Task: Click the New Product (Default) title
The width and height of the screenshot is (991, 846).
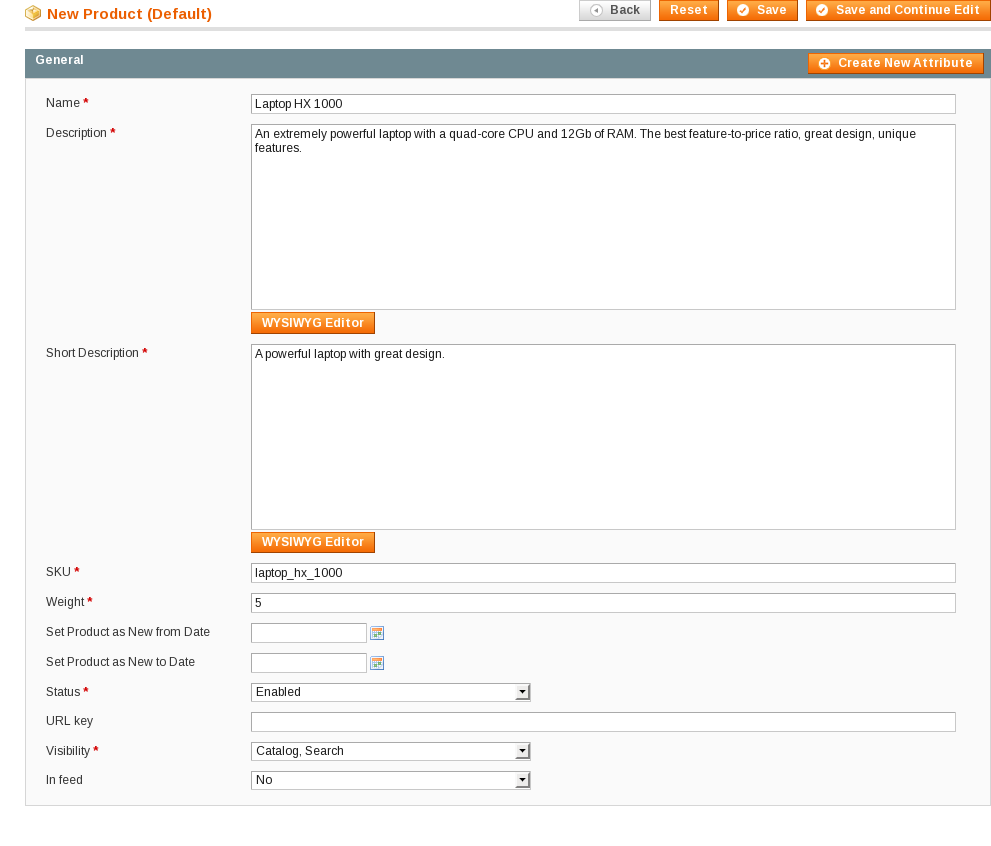Action: (x=129, y=14)
